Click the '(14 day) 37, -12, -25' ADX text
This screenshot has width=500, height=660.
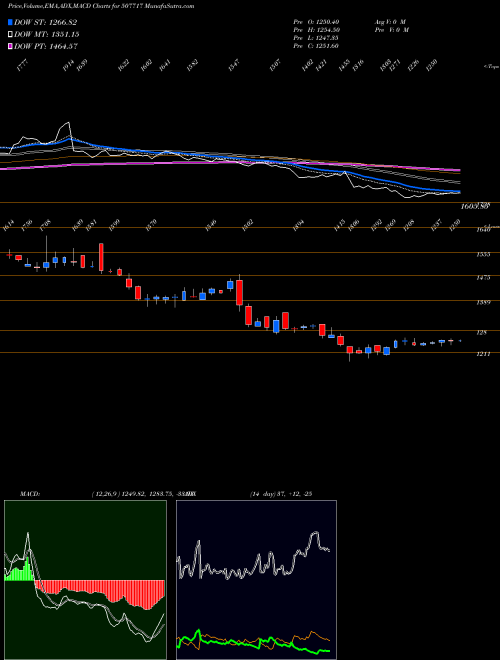pyautogui.click(x=280, y=494)
